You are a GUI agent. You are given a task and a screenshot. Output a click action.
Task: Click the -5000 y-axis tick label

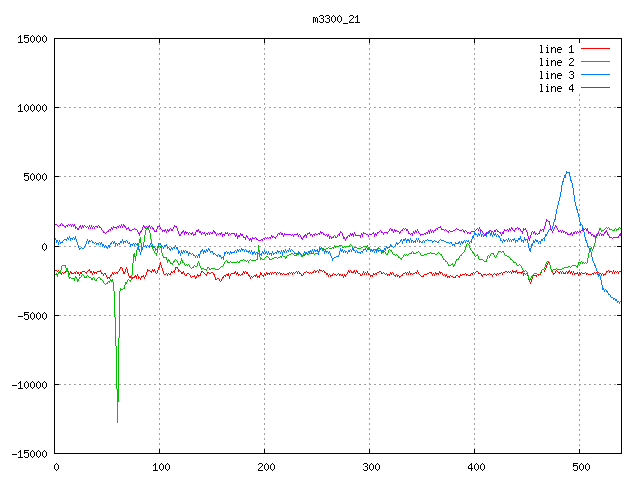coord(32,315)
